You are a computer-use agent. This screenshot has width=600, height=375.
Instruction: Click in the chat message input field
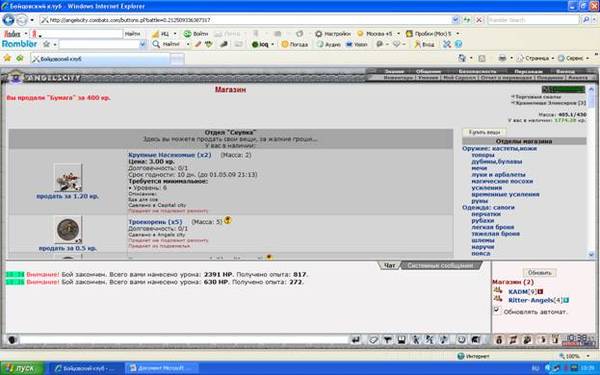(x=184, y=339)
